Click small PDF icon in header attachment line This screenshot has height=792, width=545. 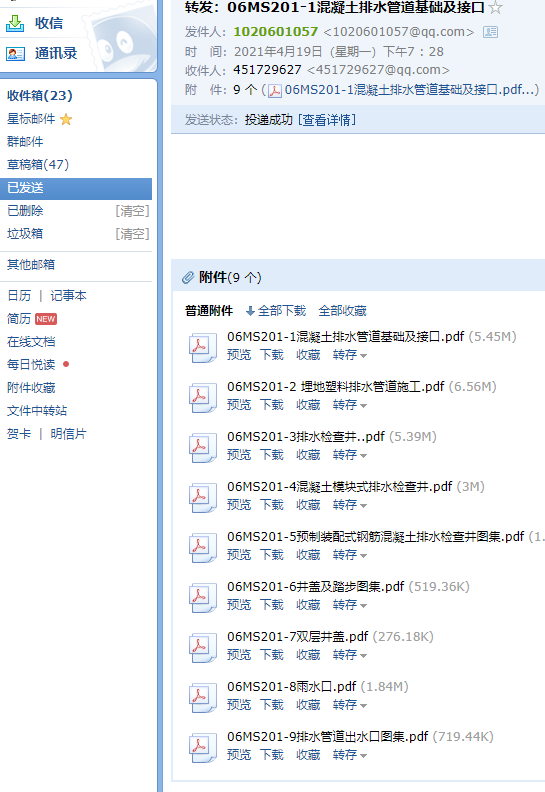click(x=275, y=91)
